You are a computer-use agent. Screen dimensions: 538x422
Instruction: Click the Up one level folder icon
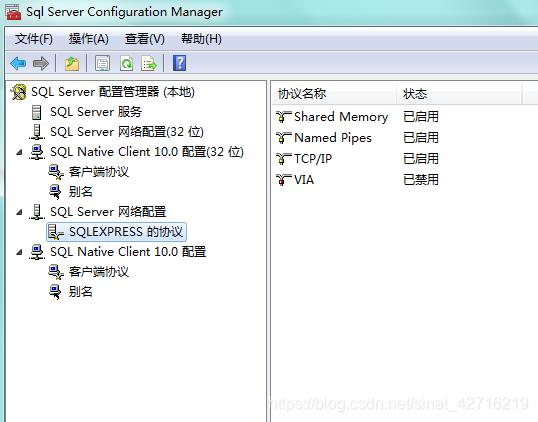[x=72, y=63]
